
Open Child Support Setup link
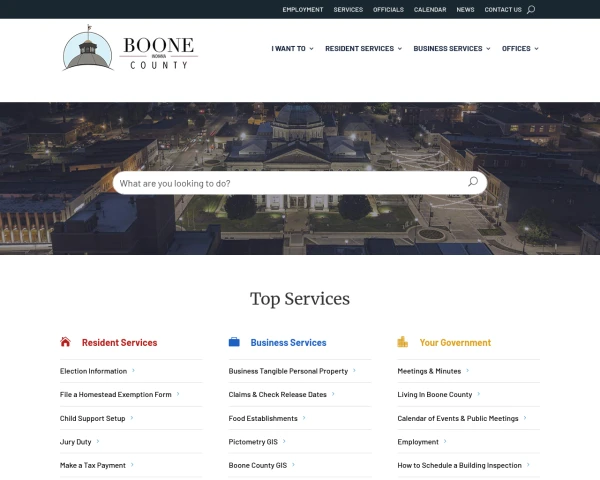93,418
